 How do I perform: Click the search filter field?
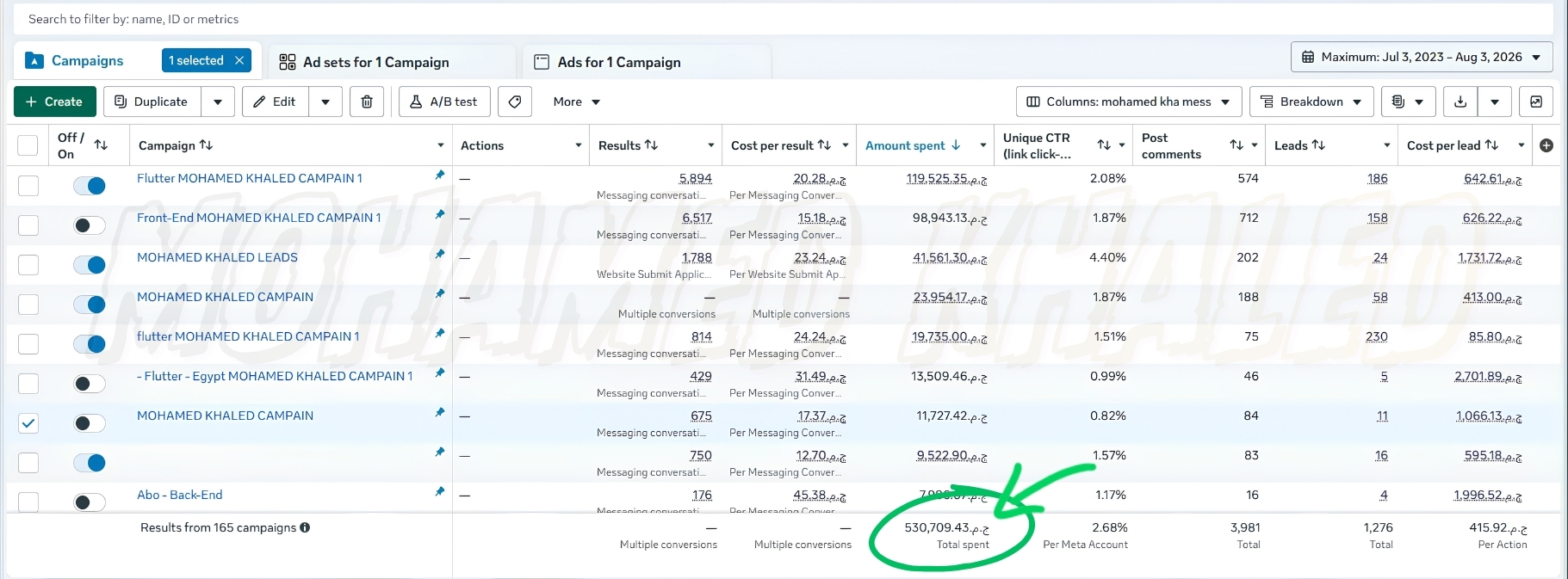point(784,19)
